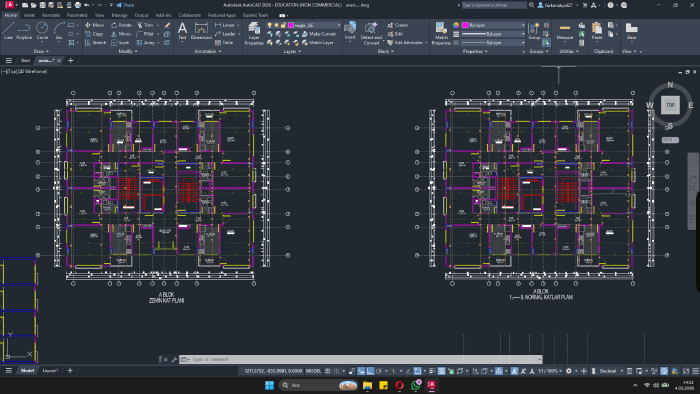Open the Parametric ribbon tab
Image resolution: width=700 pixels, height=394 pixels.
(x=77, y=15)
